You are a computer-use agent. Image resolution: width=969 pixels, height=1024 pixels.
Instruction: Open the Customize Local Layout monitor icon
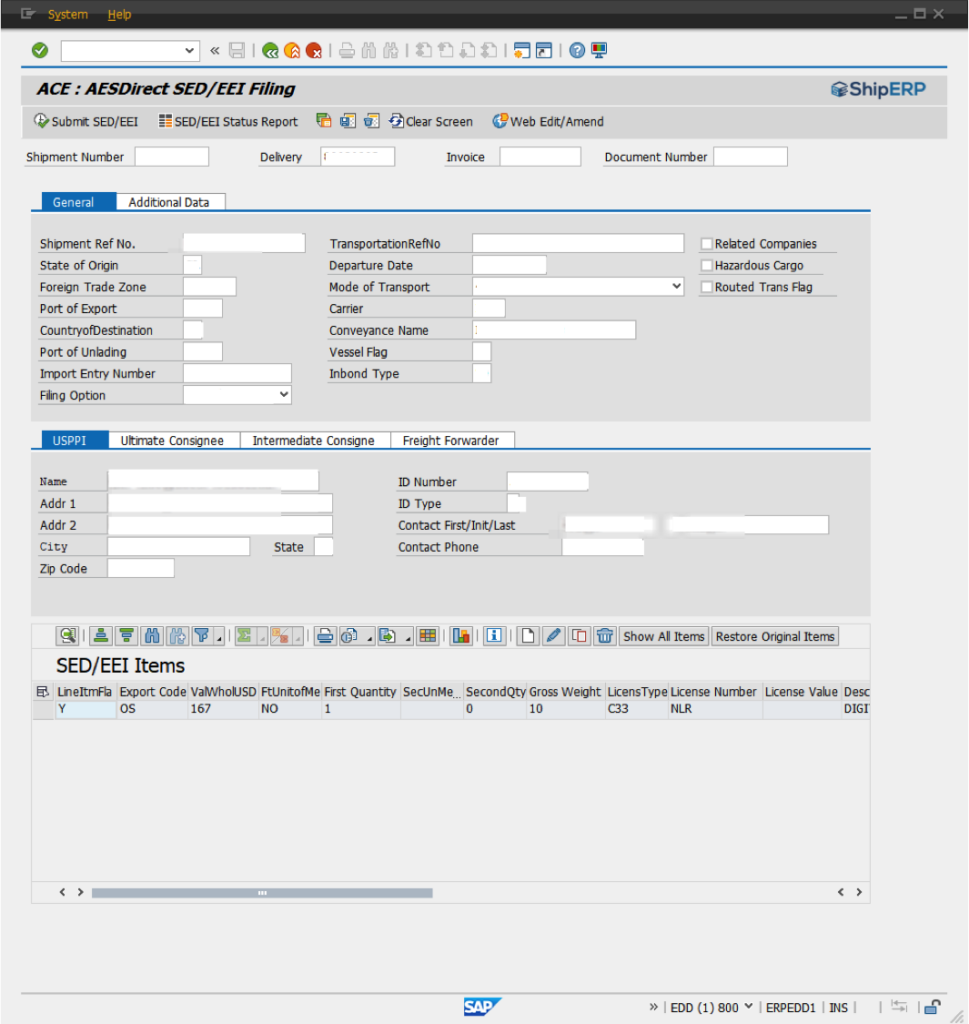(x=599, y=50)
